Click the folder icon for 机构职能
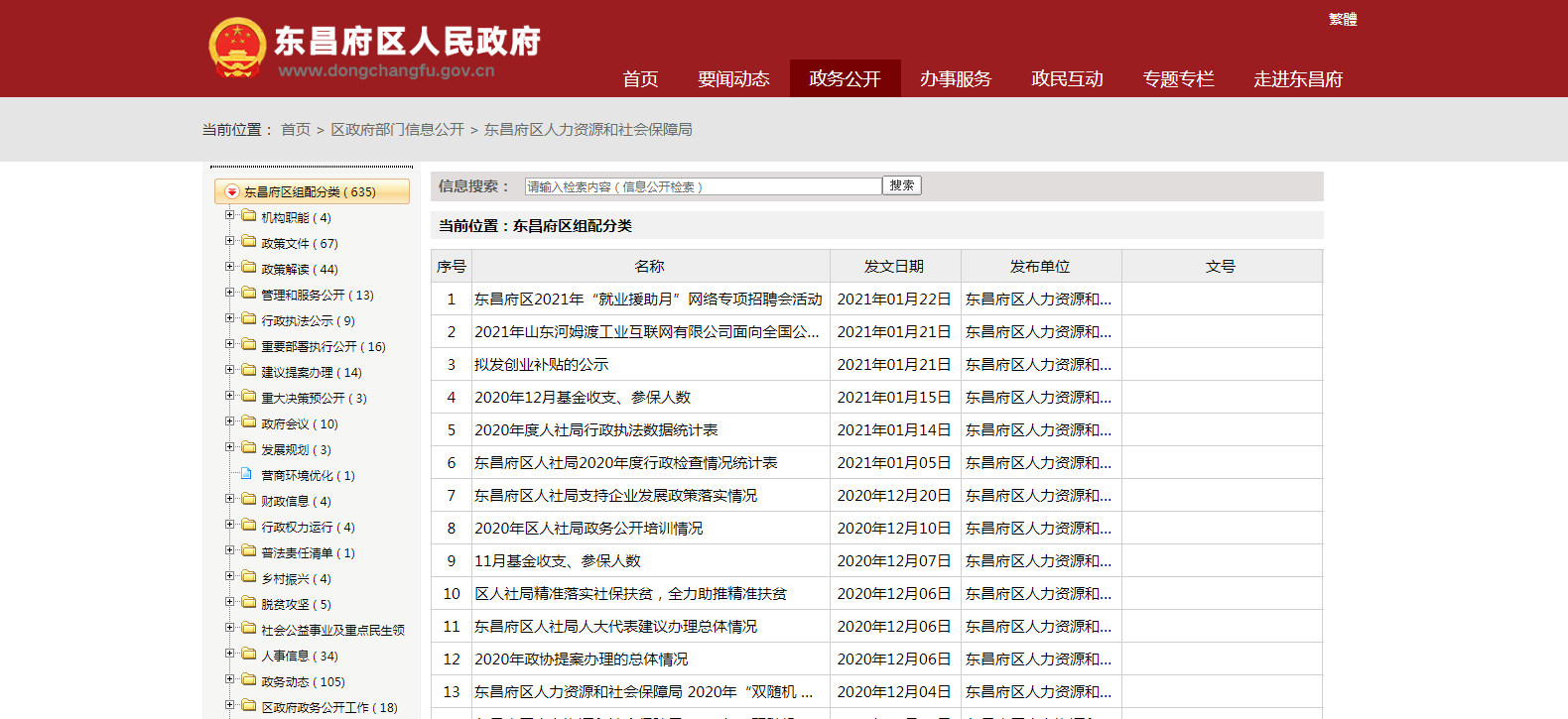Screen dimensions: 1568x719 249,215
